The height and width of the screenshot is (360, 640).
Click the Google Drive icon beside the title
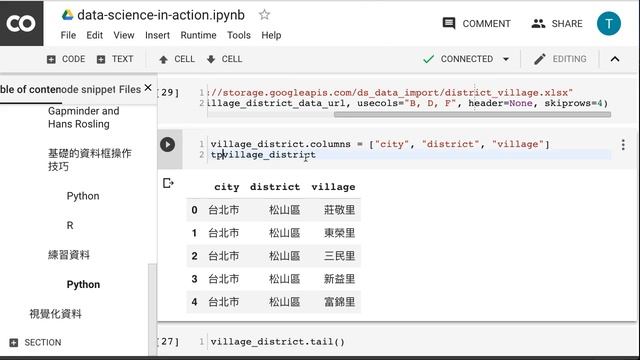click(x=67, y=15)
